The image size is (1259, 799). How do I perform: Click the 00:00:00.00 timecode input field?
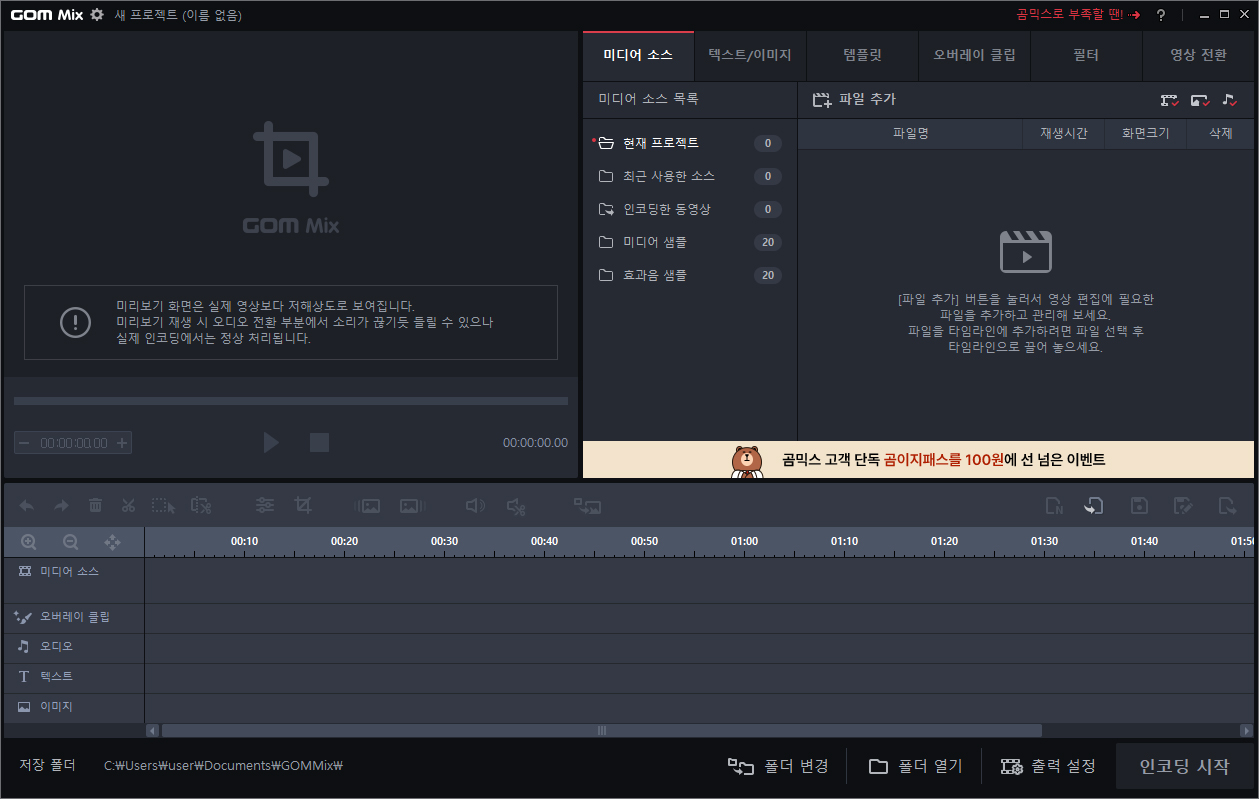tap(74, 443)
